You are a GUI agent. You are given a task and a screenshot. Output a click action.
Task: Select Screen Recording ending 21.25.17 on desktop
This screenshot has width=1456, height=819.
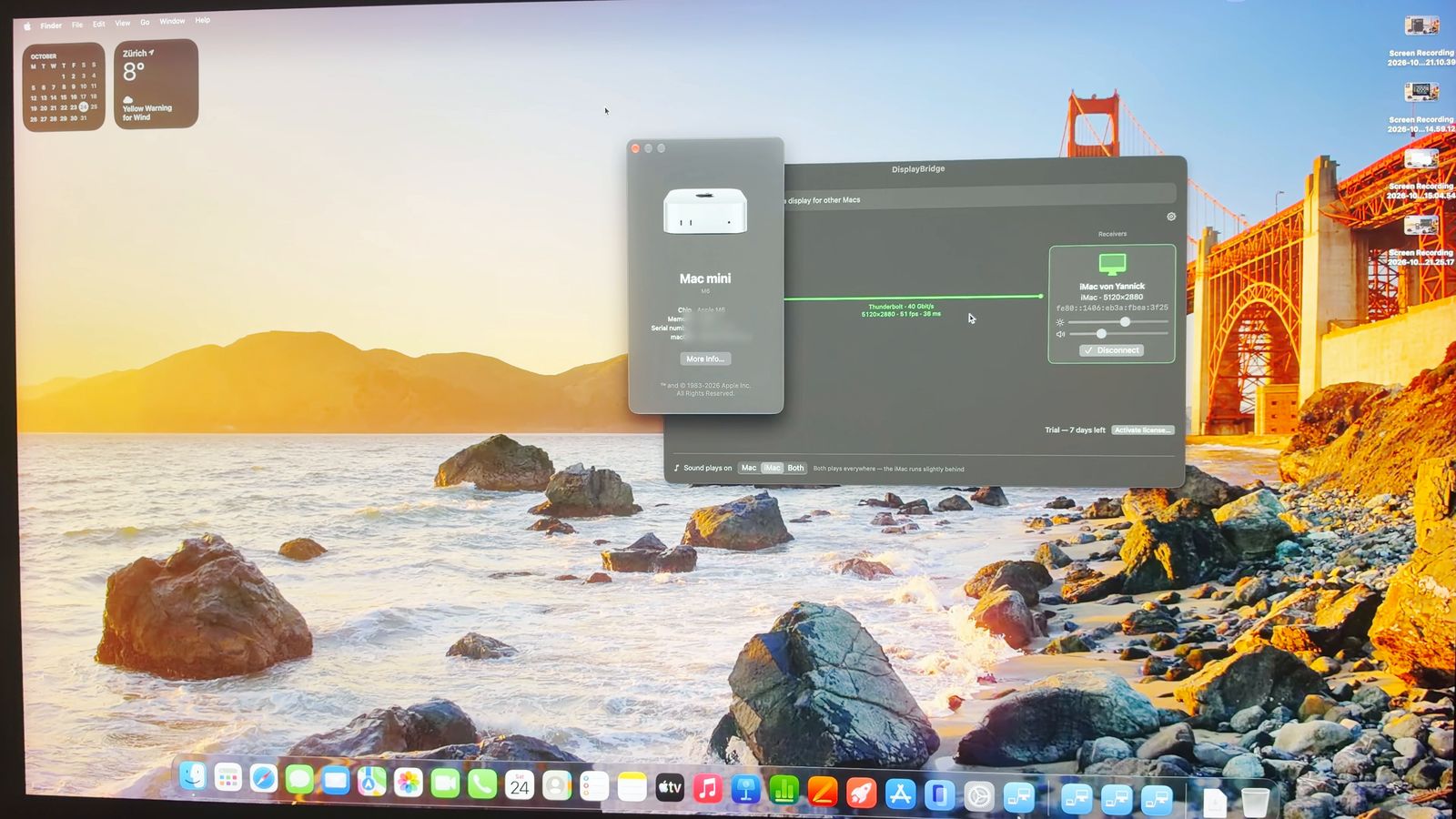coord(1421,240)
